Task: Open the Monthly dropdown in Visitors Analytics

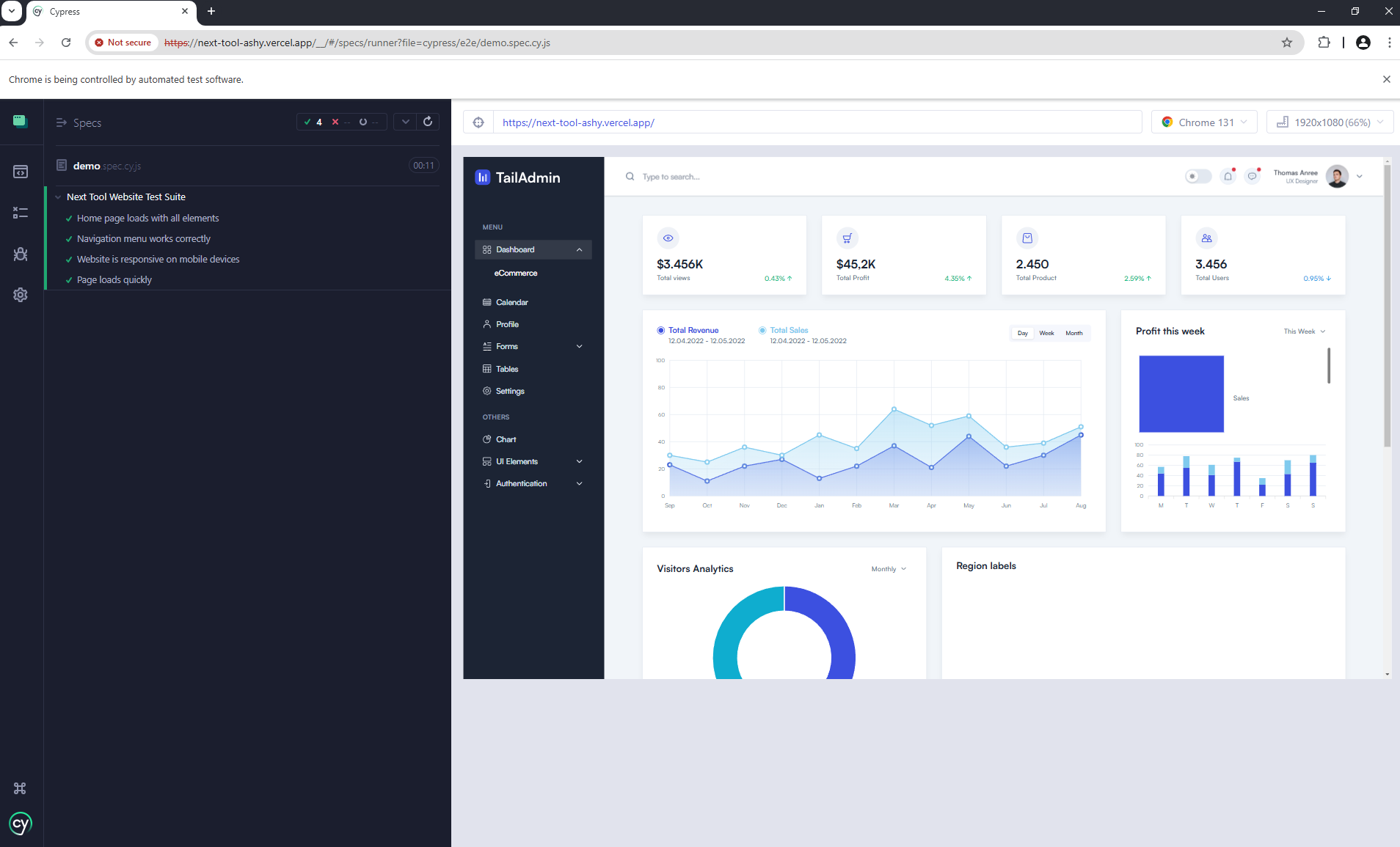Action: (x=889, y=569)
